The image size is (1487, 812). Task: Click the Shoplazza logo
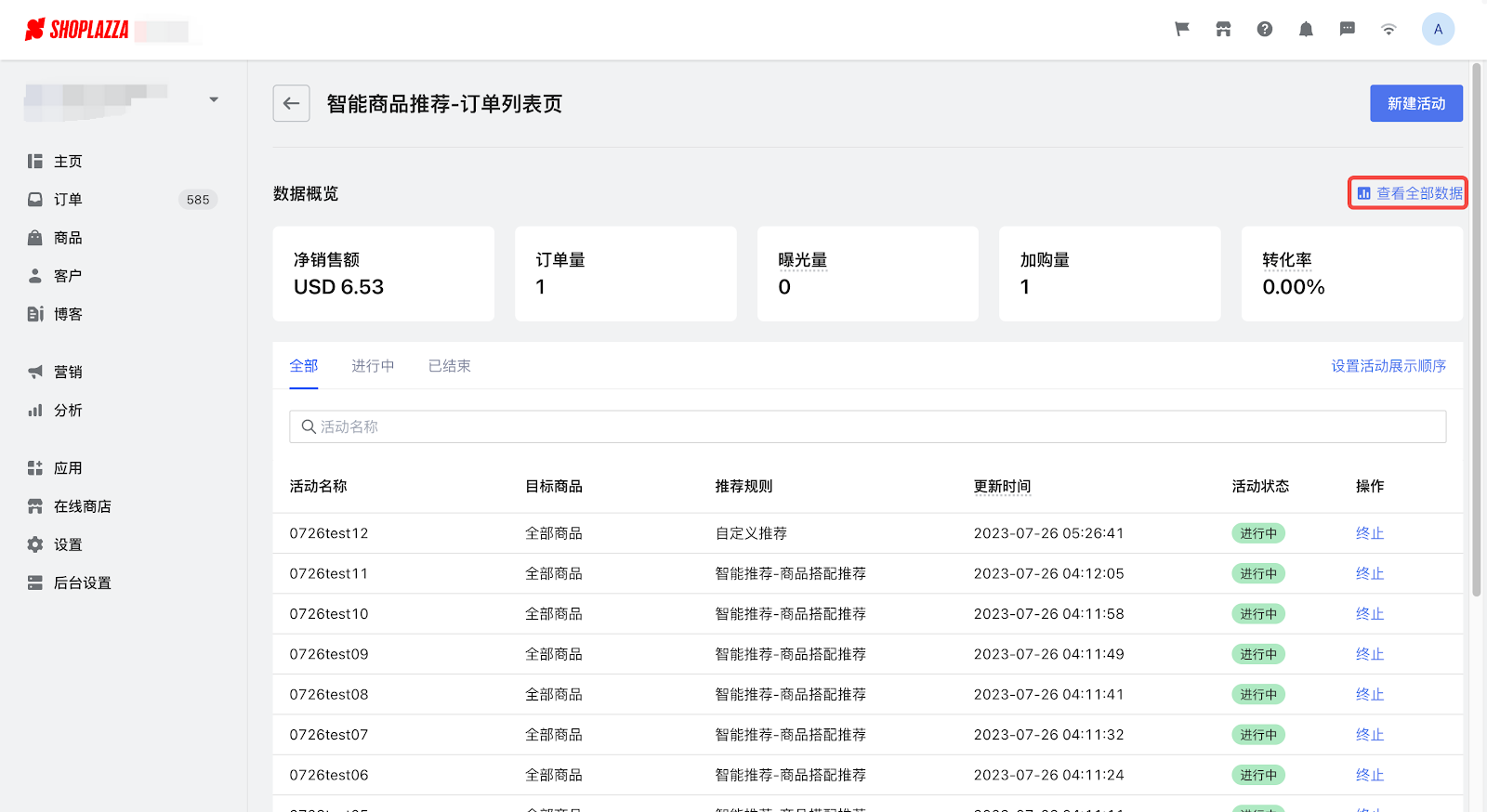click(x=76, y=30)
